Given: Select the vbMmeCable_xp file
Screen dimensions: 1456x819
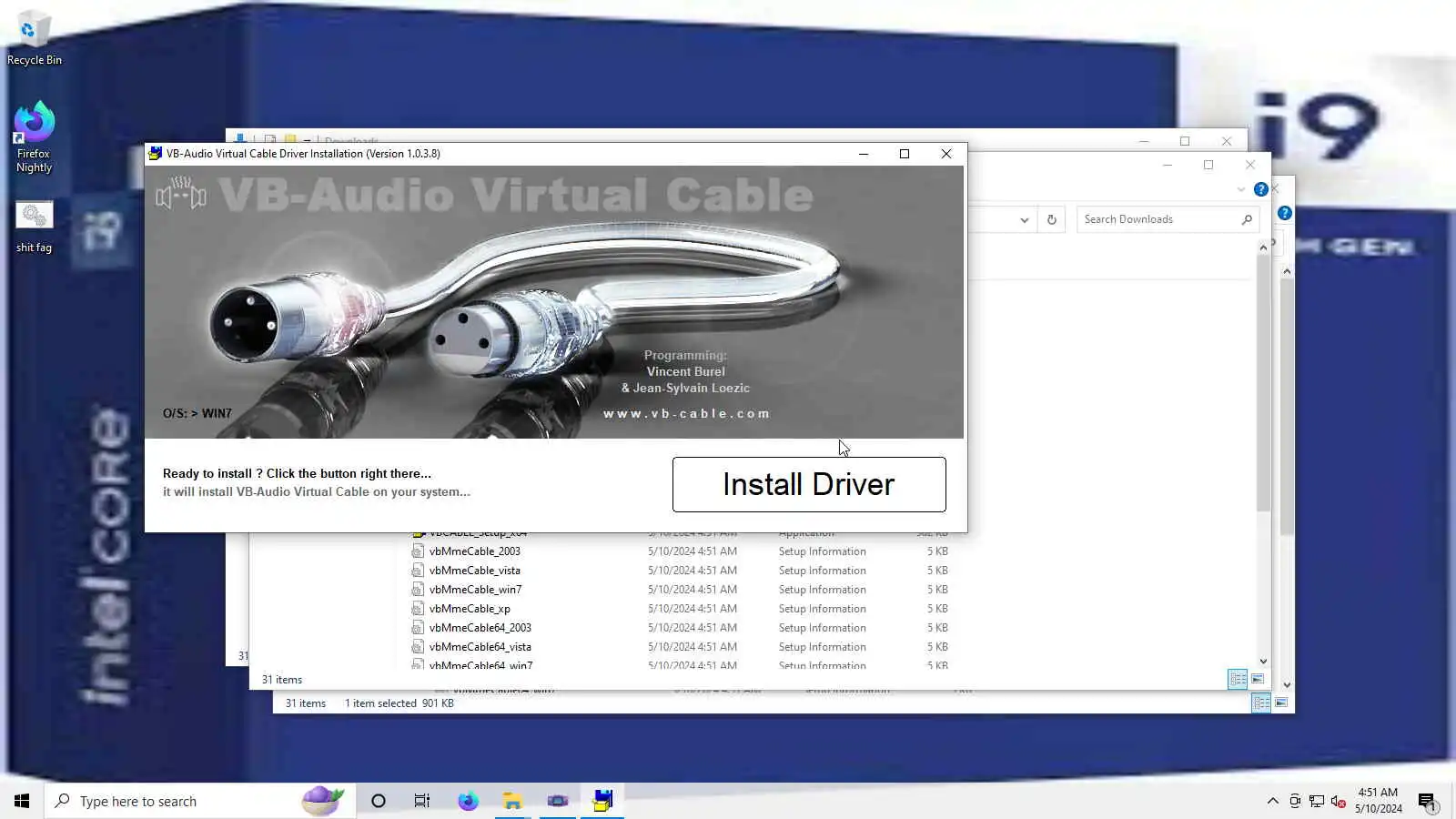Looking at the screenshot, I should click(x=470, y=609).
